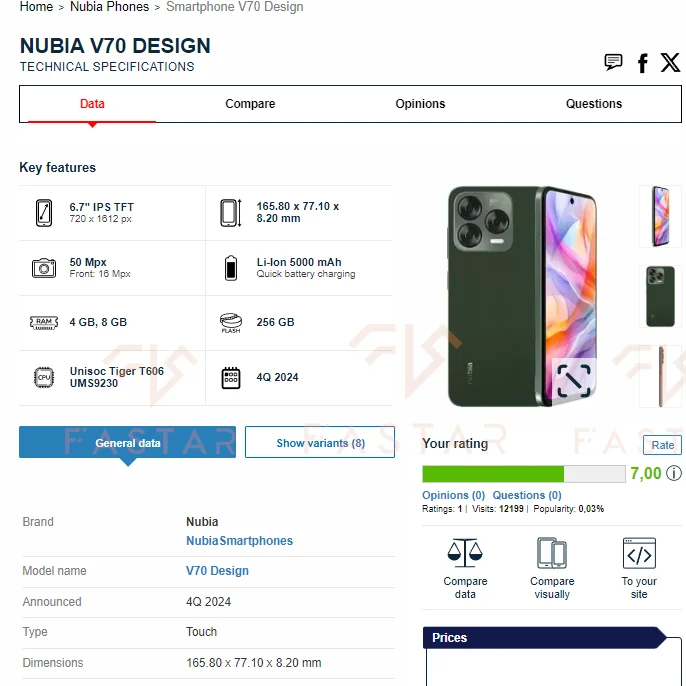Image resolution: width=686 pixels, height=686 pixels.
Task: Open fullscreen view of the phone image
Action: pos(574,381)
